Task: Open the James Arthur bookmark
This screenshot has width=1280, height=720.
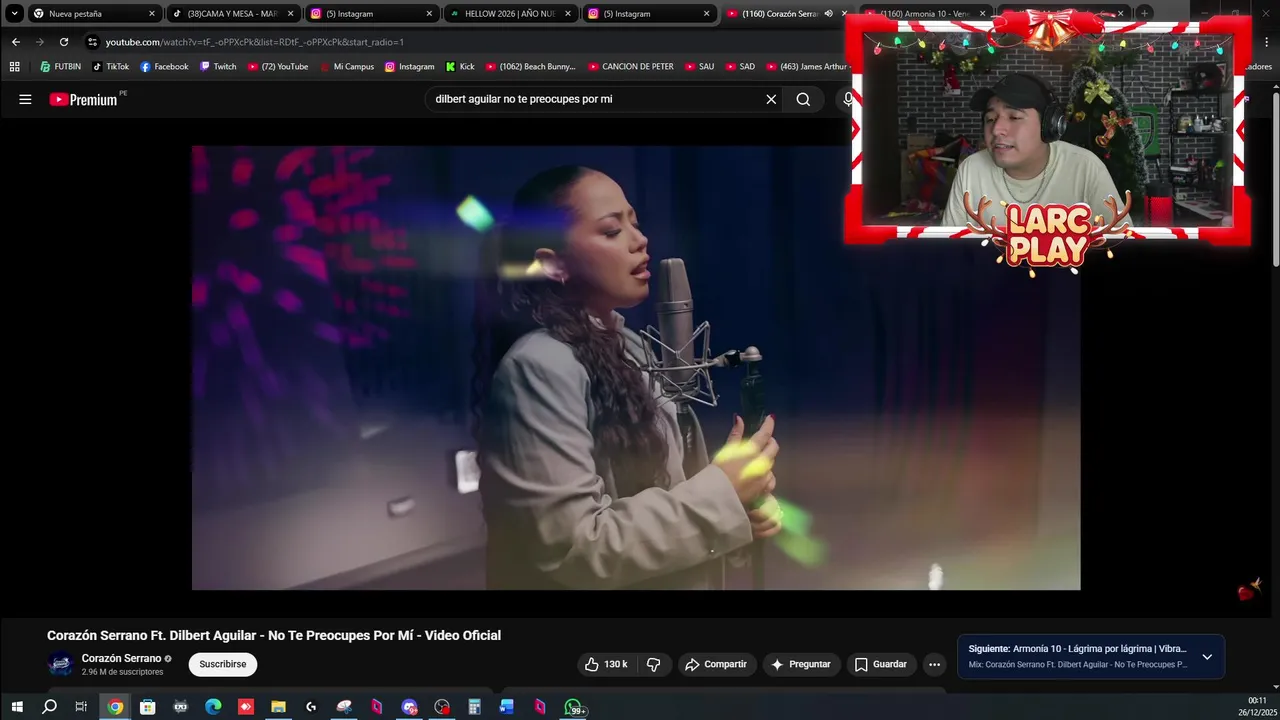Action: [x=806, y=66]
